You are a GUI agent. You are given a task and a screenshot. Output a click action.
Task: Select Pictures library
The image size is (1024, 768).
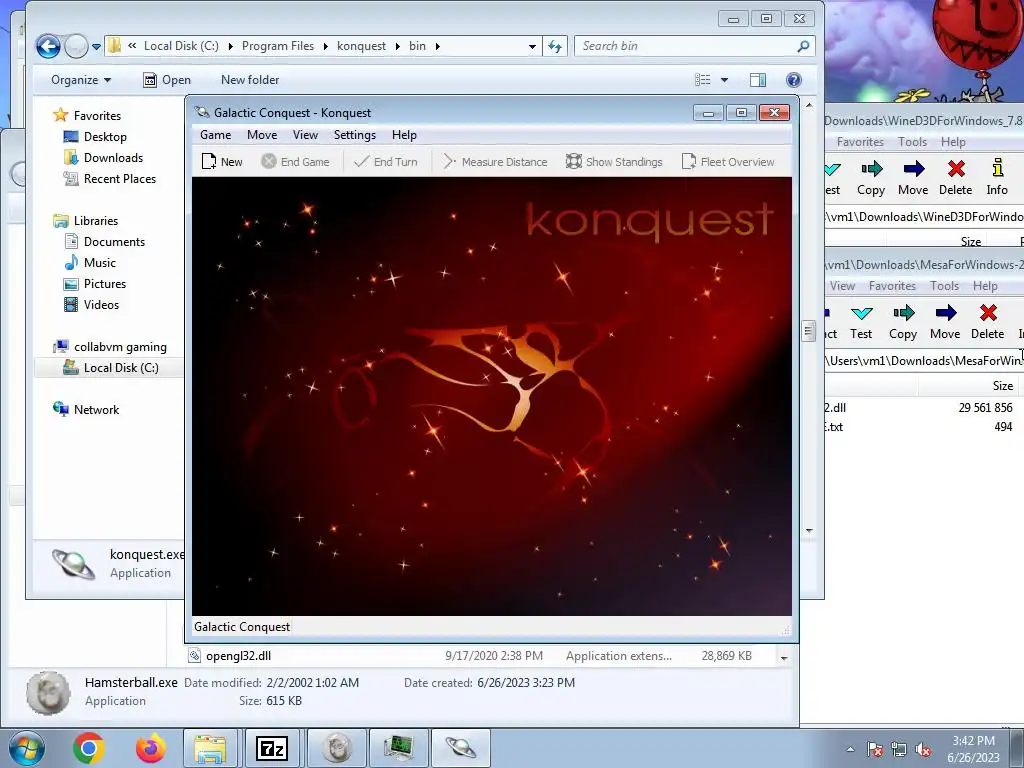click(x=104, y=283)
